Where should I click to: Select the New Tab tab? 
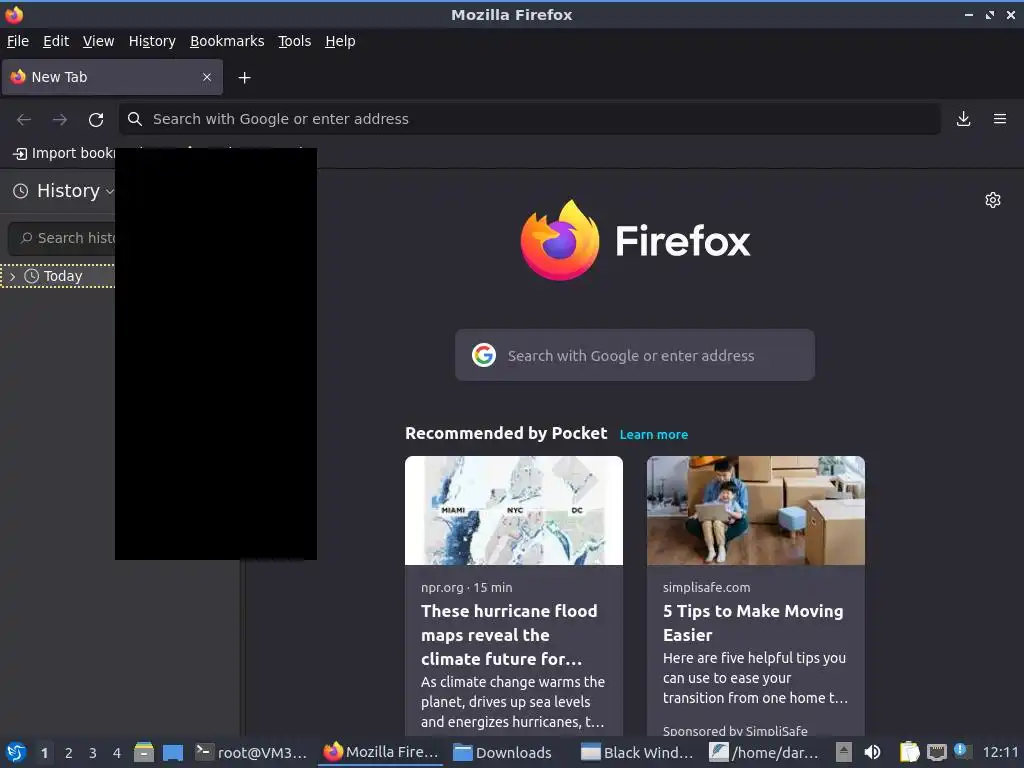[x=112, y=77]
